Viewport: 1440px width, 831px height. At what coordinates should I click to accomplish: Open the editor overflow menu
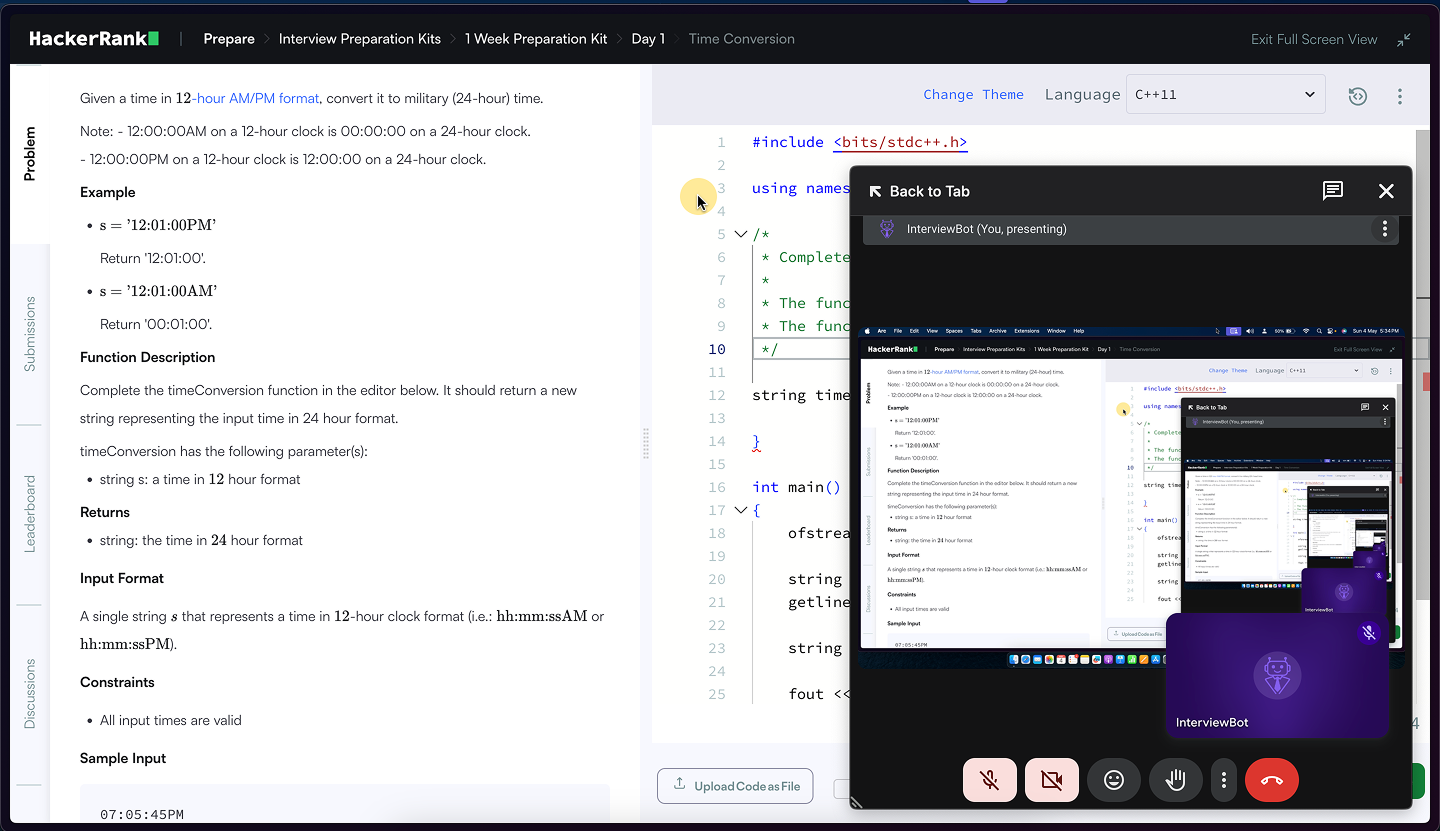pos(1400,95)
